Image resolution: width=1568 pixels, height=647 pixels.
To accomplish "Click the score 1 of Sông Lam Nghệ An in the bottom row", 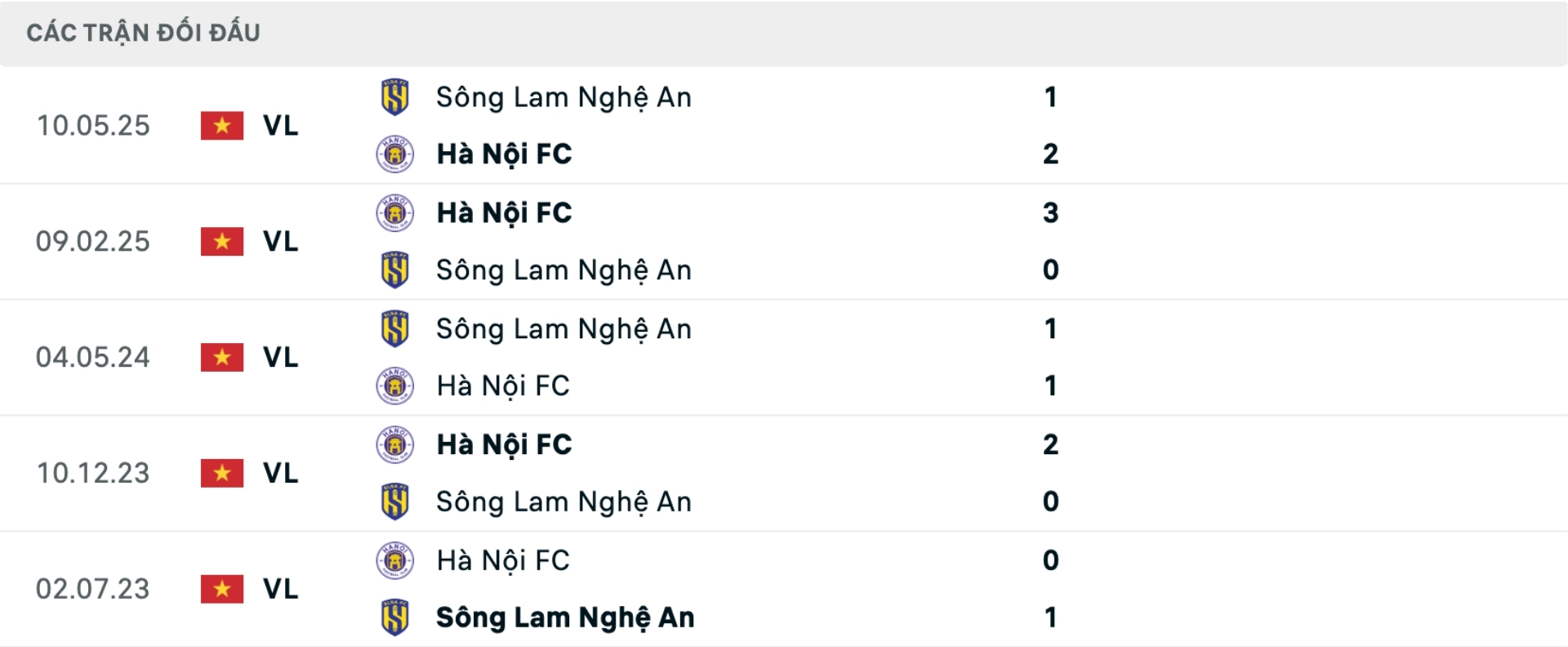I will click(1052, 618).
